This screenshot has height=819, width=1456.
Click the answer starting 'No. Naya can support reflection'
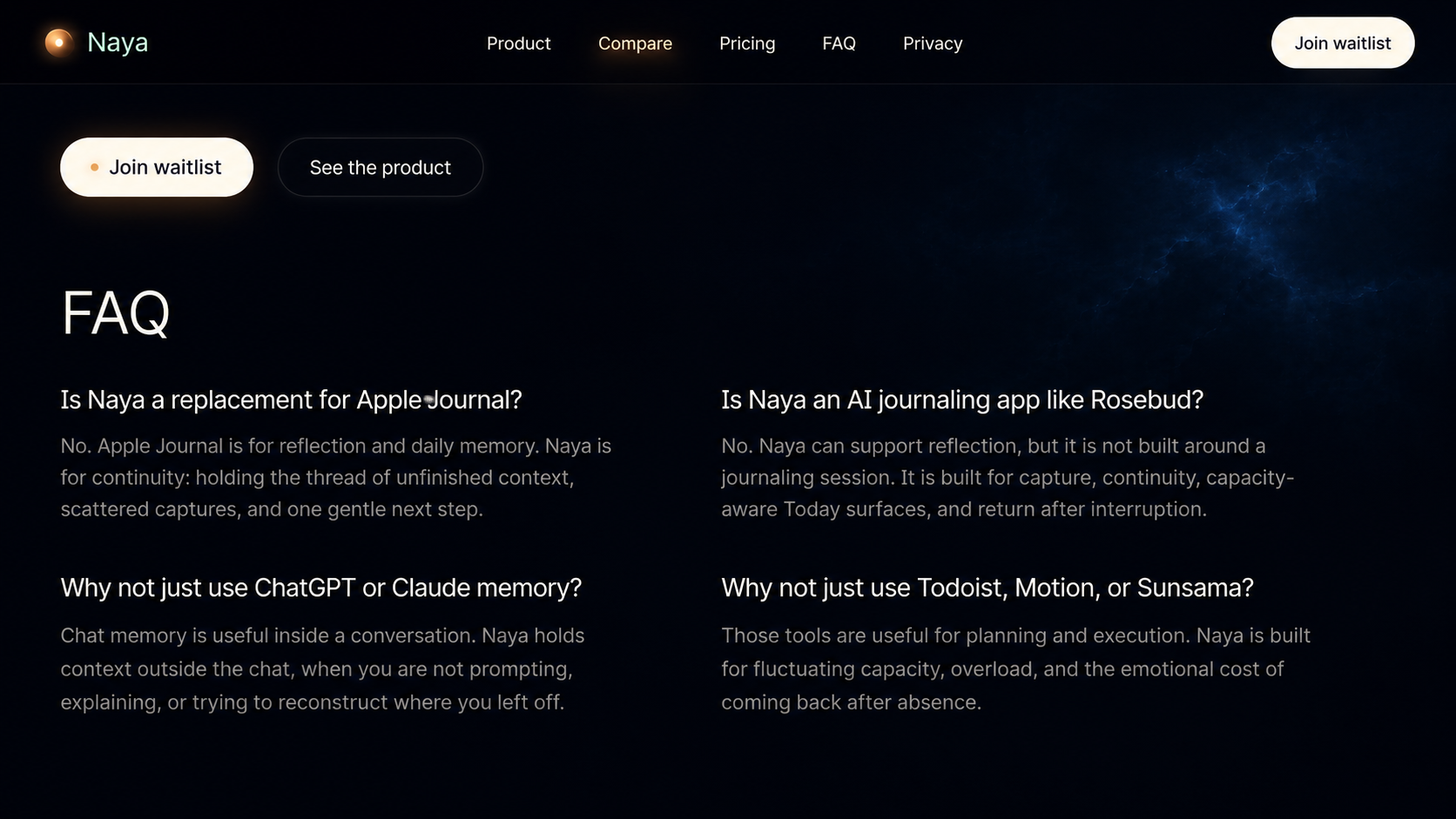(x=1008, y=477)
